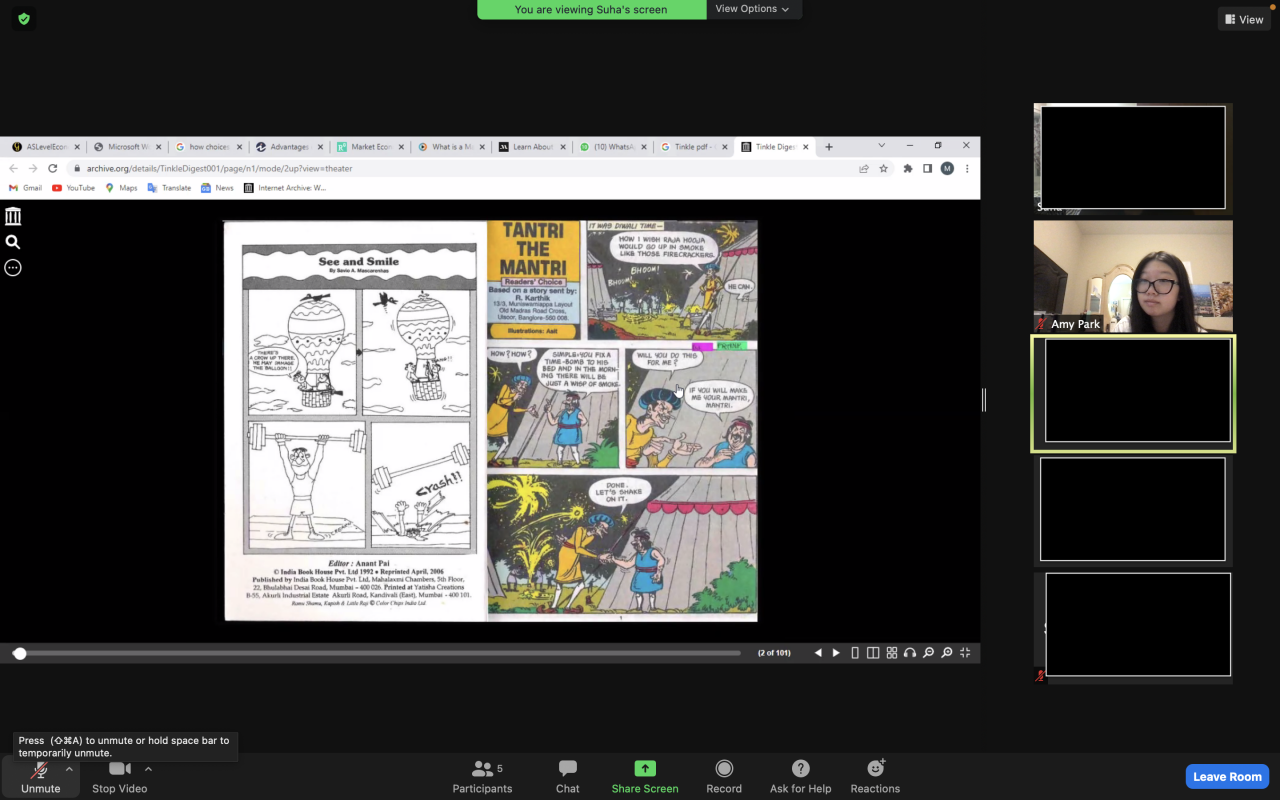The image size is (1280, 800).
Task: Switch to two-page view
Action: 873,653
